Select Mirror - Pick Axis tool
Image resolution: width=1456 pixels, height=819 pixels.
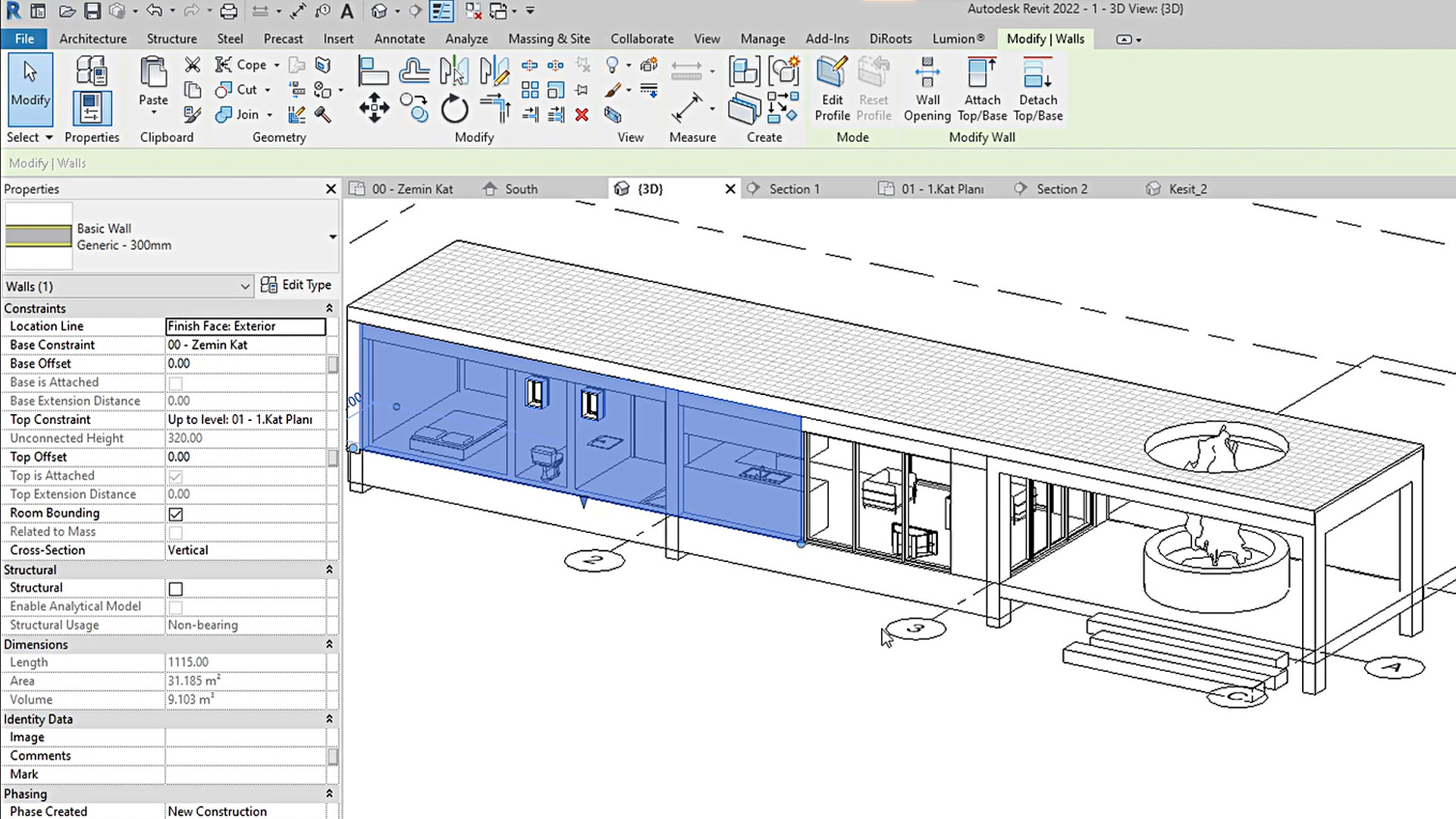point(453,71)
